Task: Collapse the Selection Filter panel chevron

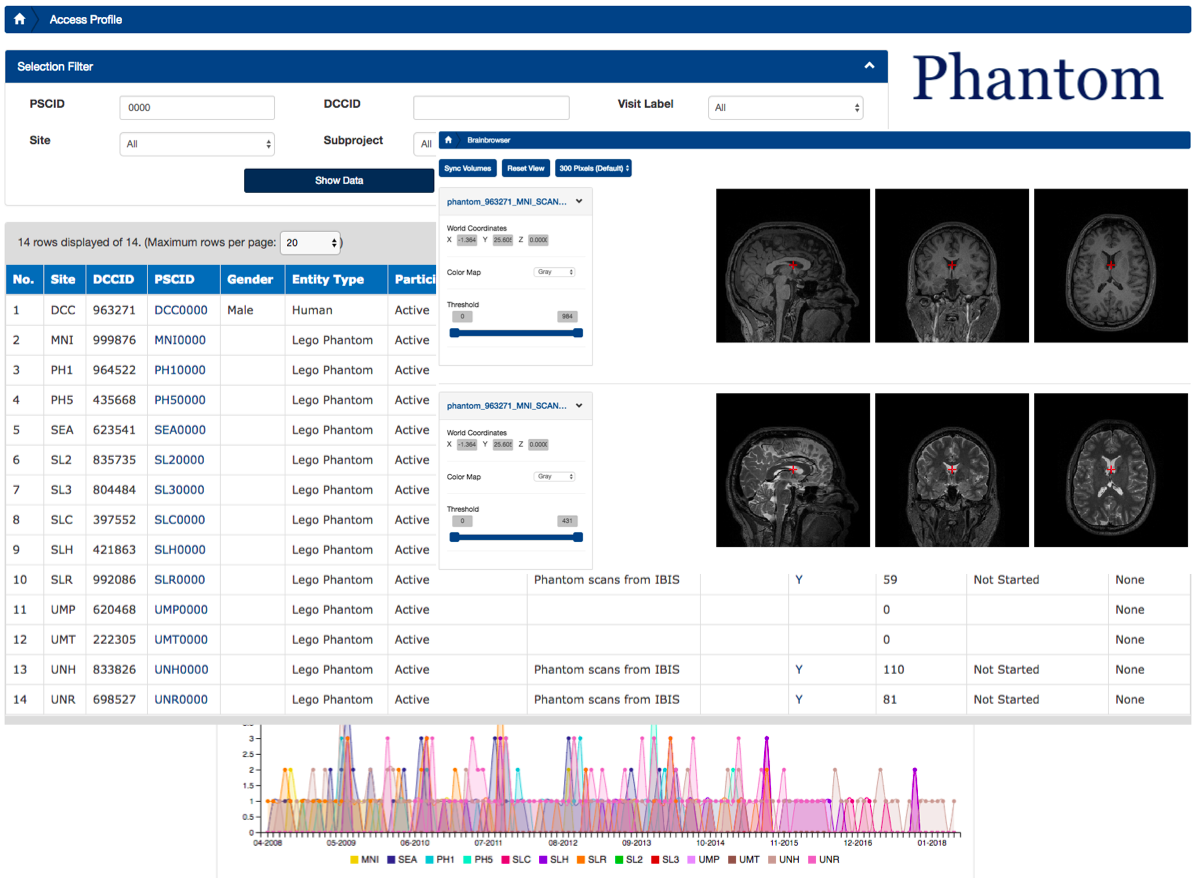Action: [869, 66]
